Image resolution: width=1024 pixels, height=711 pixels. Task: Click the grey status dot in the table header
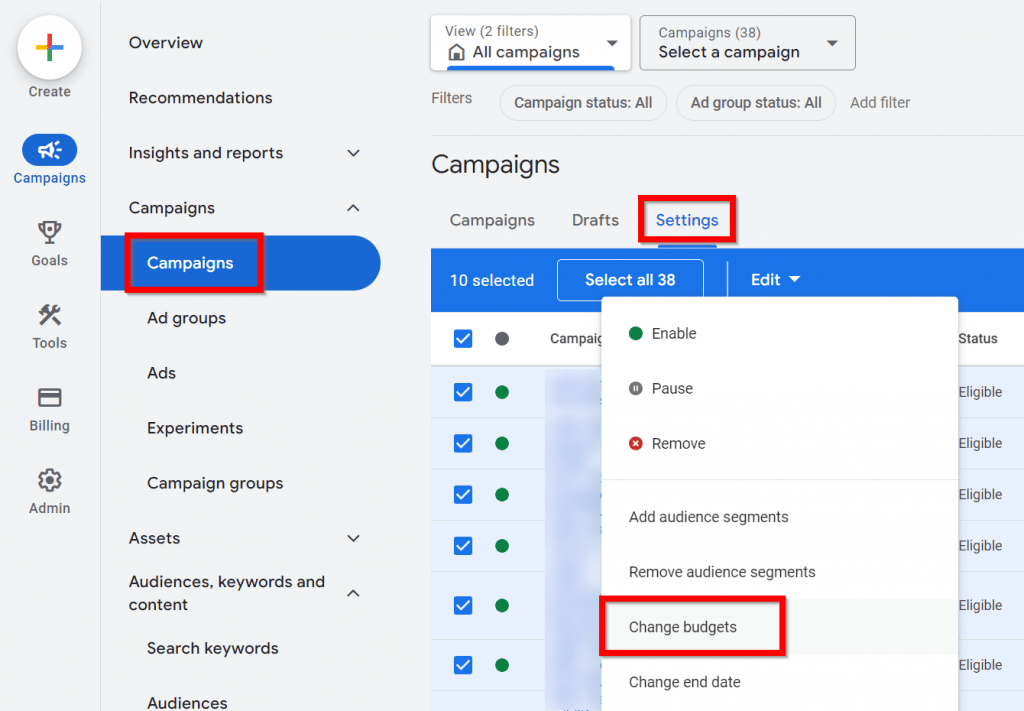point(502,339)
